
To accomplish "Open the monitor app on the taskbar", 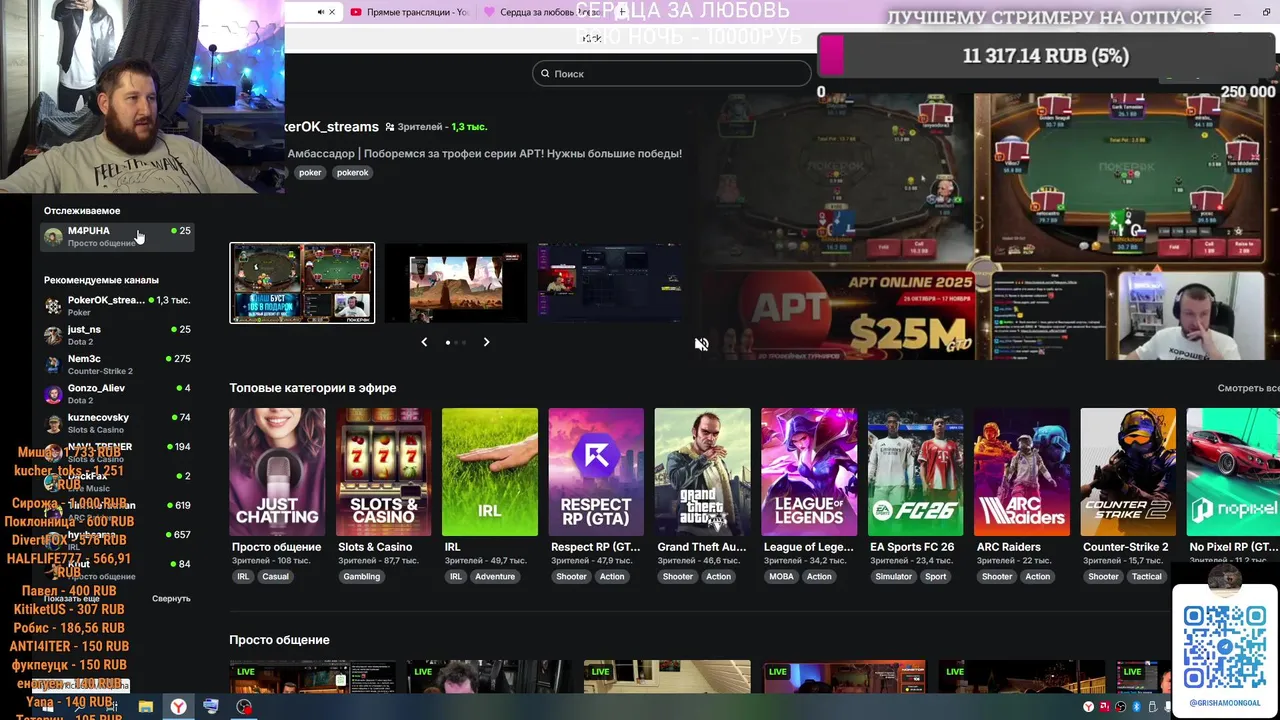I will [211, 707].
